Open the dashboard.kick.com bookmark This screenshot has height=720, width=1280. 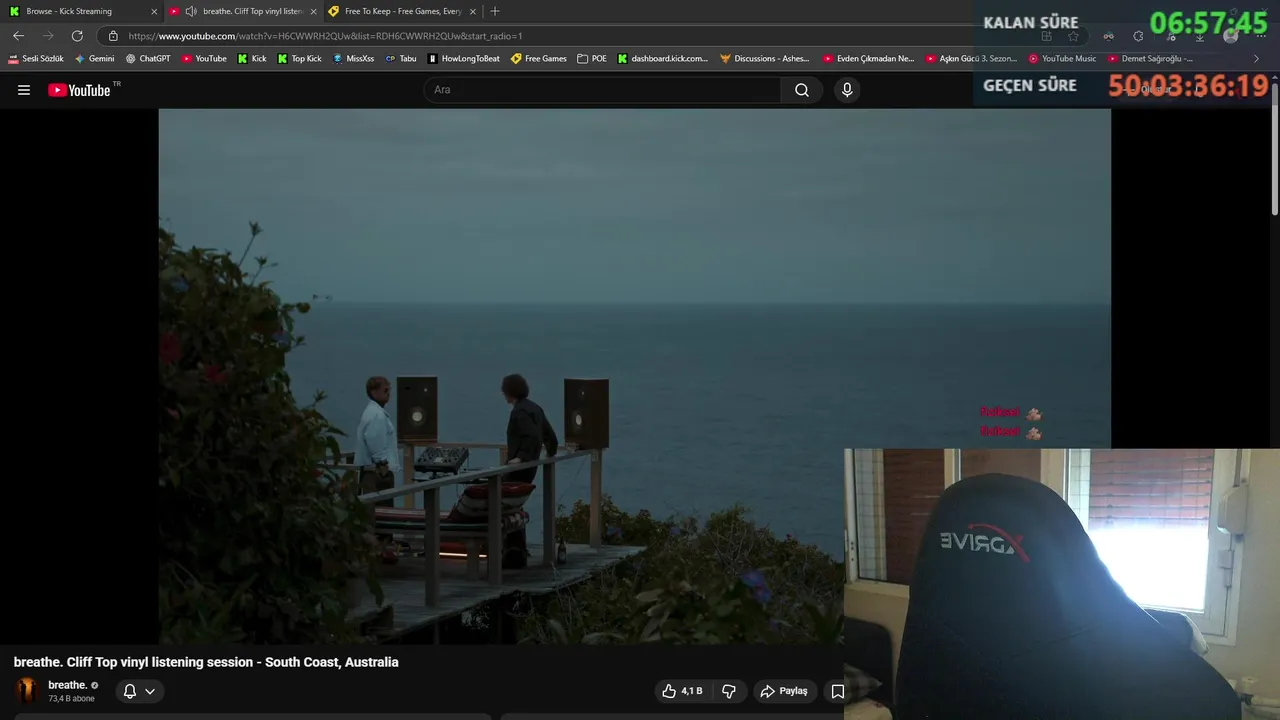(x=663, y=59)
